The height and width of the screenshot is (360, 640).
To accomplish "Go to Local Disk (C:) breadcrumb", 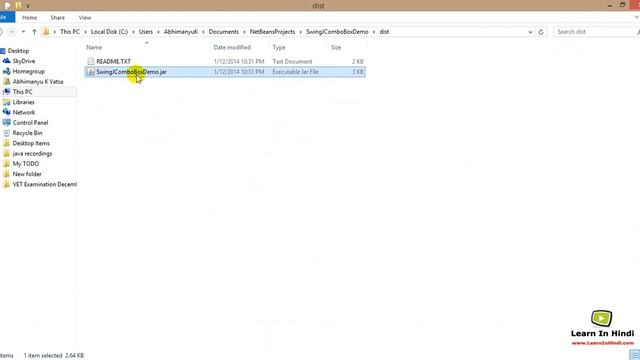I will point(109,32).
